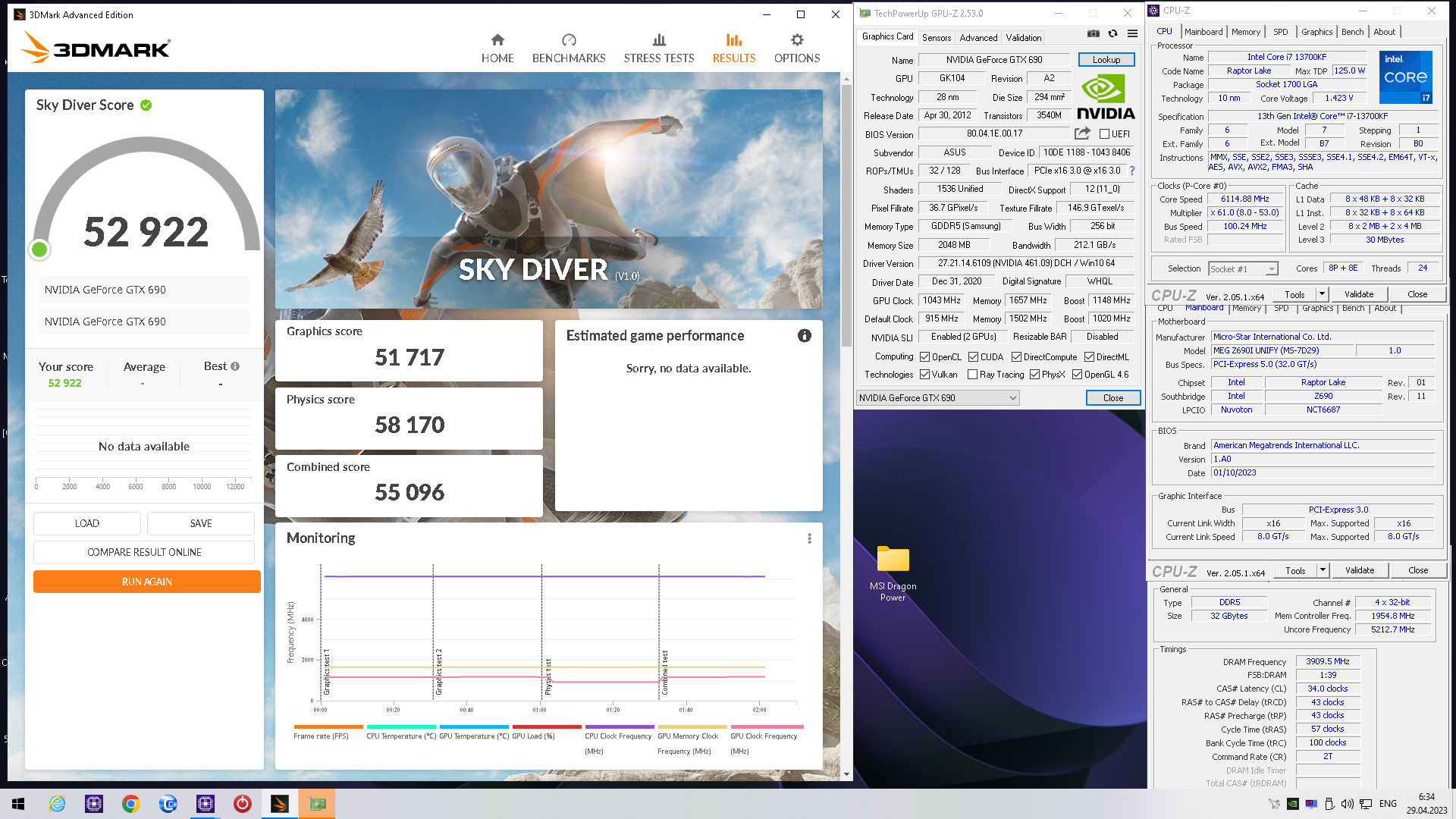Toggle the PhysX checkbox

coord(1034,375)
